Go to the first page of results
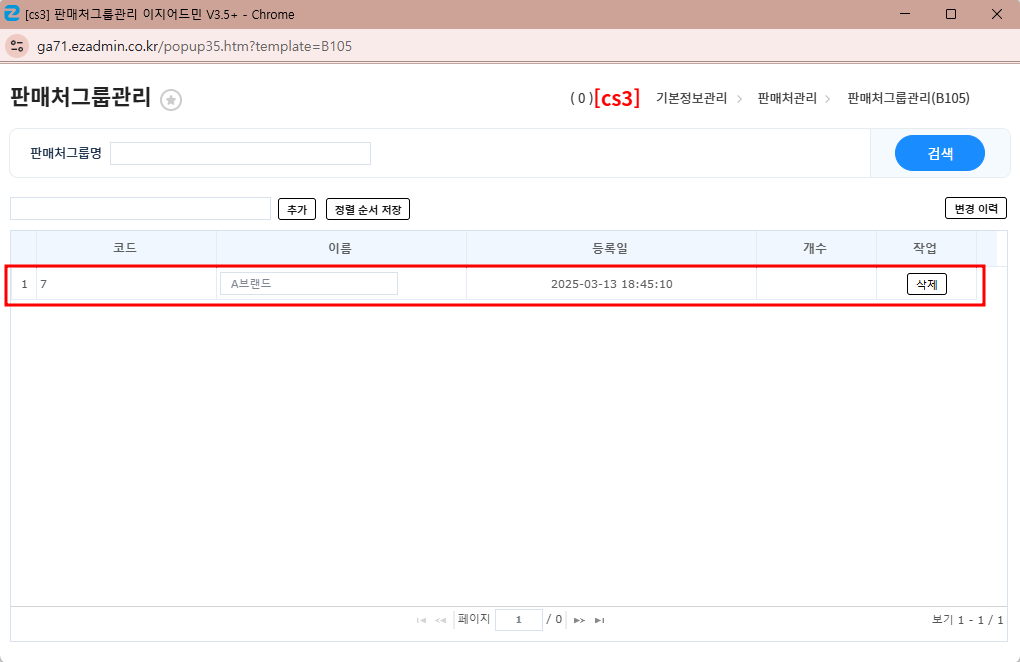 [x=421, y=621]
